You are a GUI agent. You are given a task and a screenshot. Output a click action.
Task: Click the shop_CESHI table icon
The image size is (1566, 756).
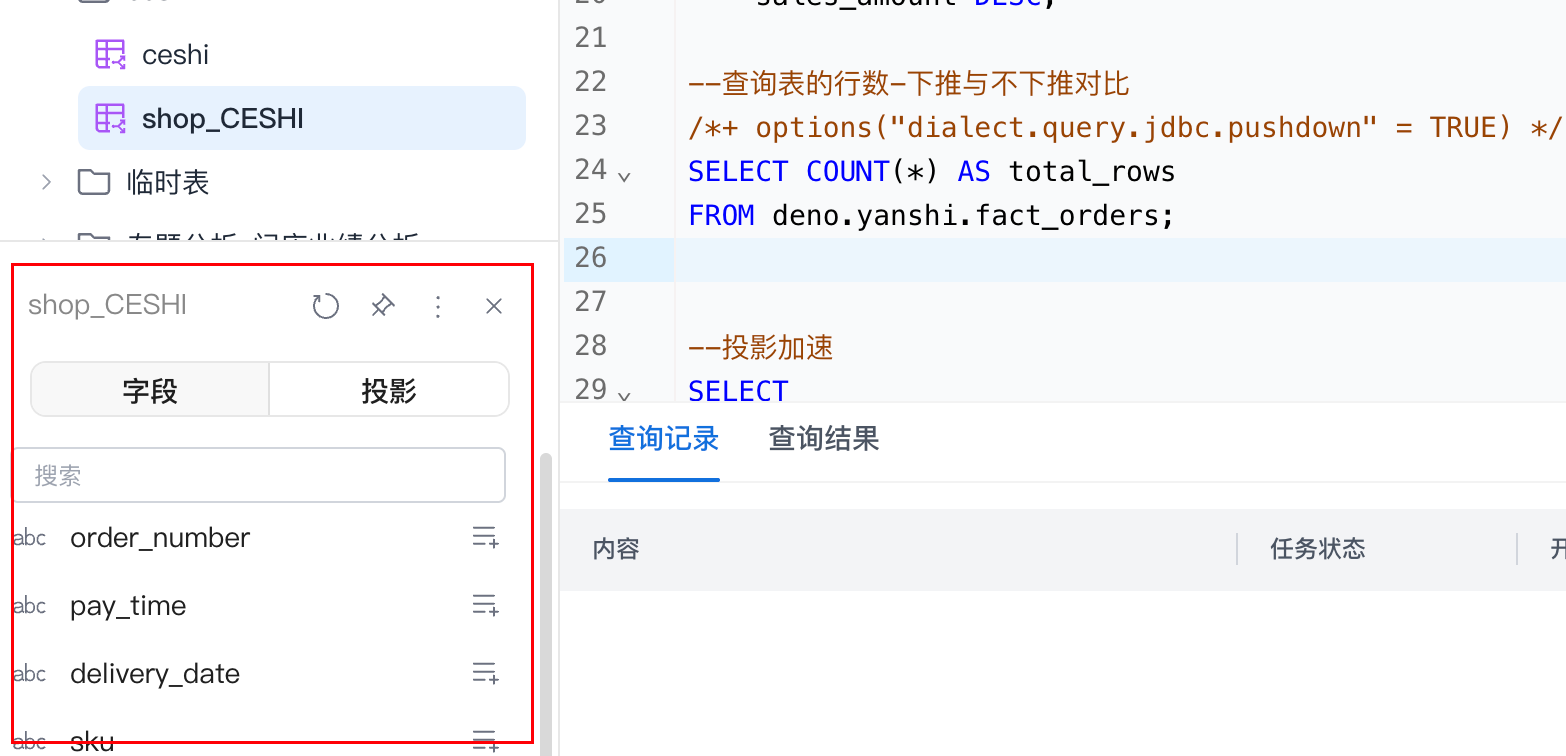(x=110, y=118)
